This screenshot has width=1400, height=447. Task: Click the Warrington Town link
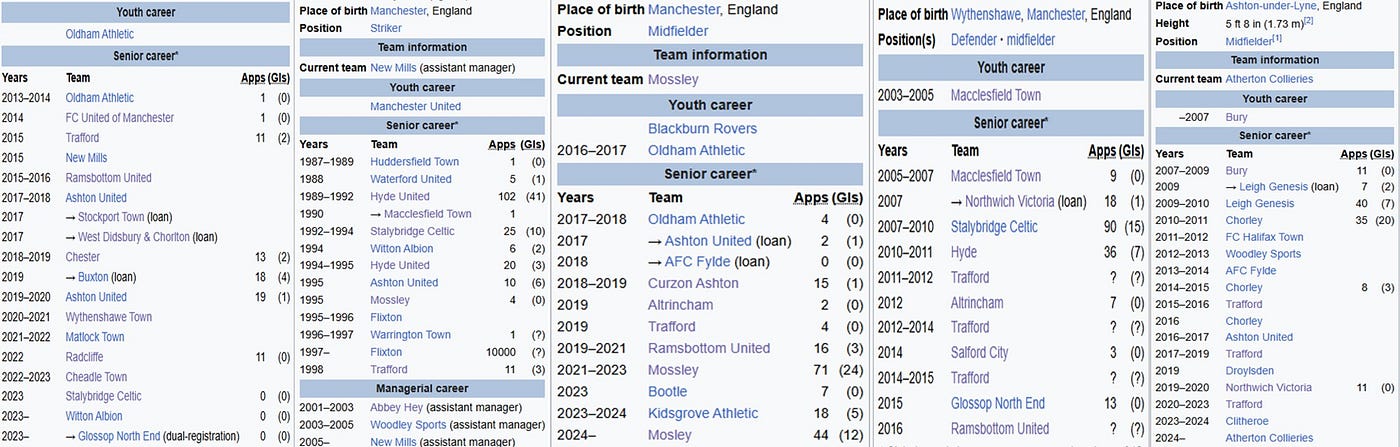coord(410,335)
